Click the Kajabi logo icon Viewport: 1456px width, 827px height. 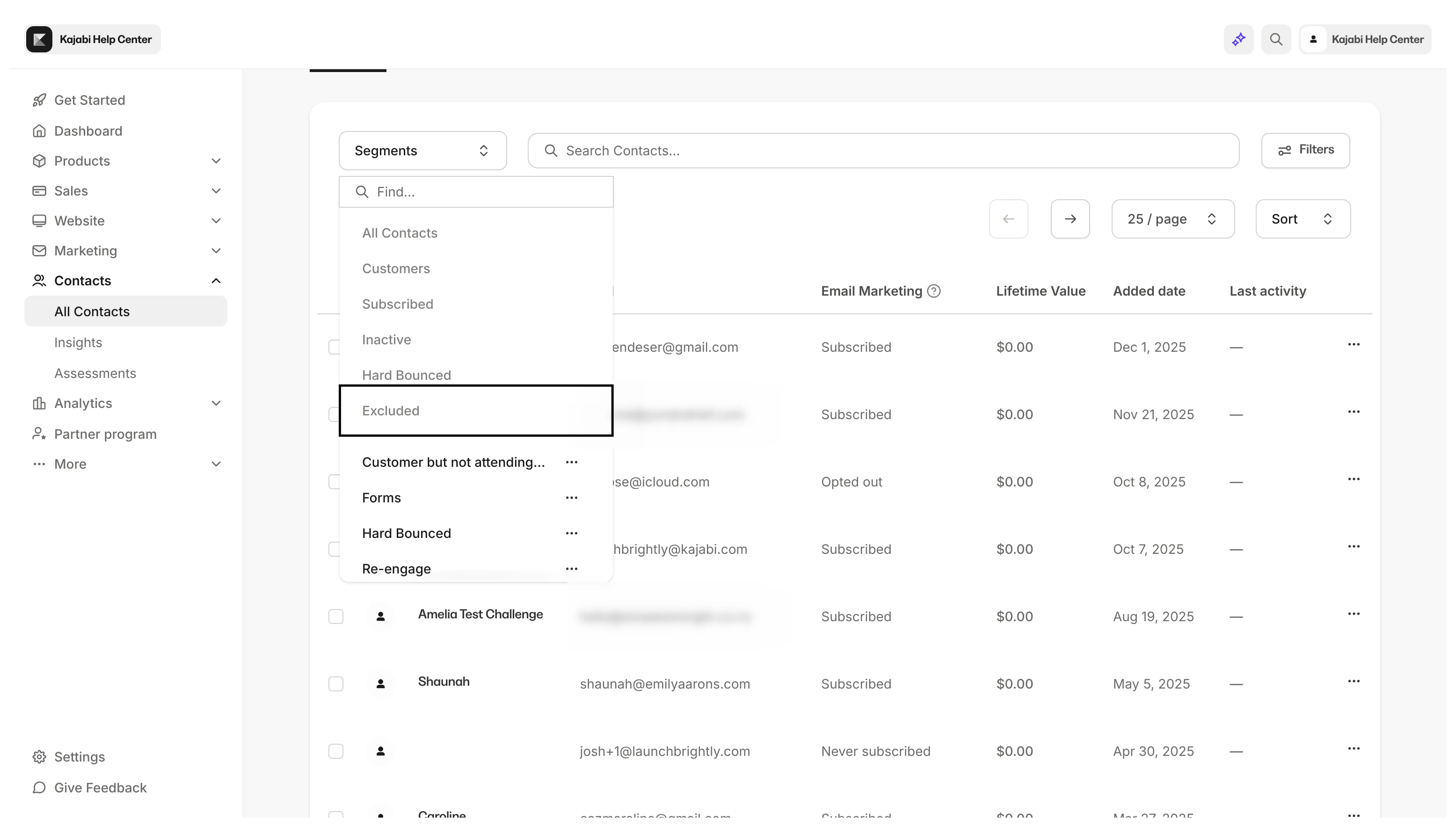[x=39, y=39]
